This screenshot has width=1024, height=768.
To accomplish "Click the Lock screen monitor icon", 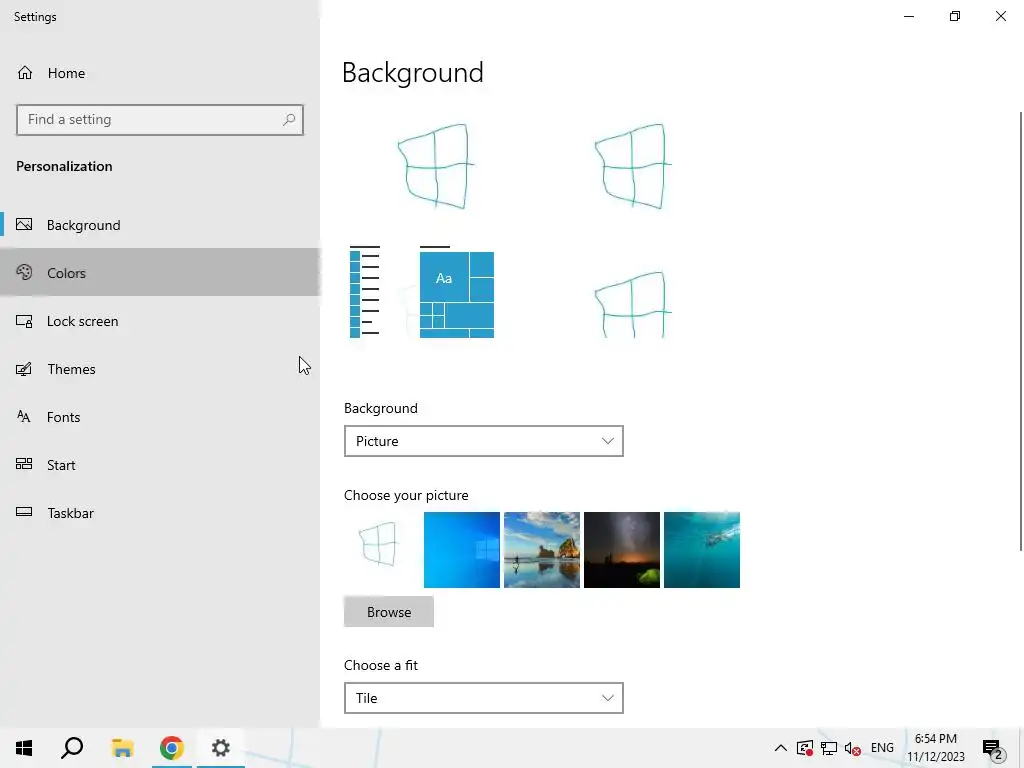I will tap(24, 321).
